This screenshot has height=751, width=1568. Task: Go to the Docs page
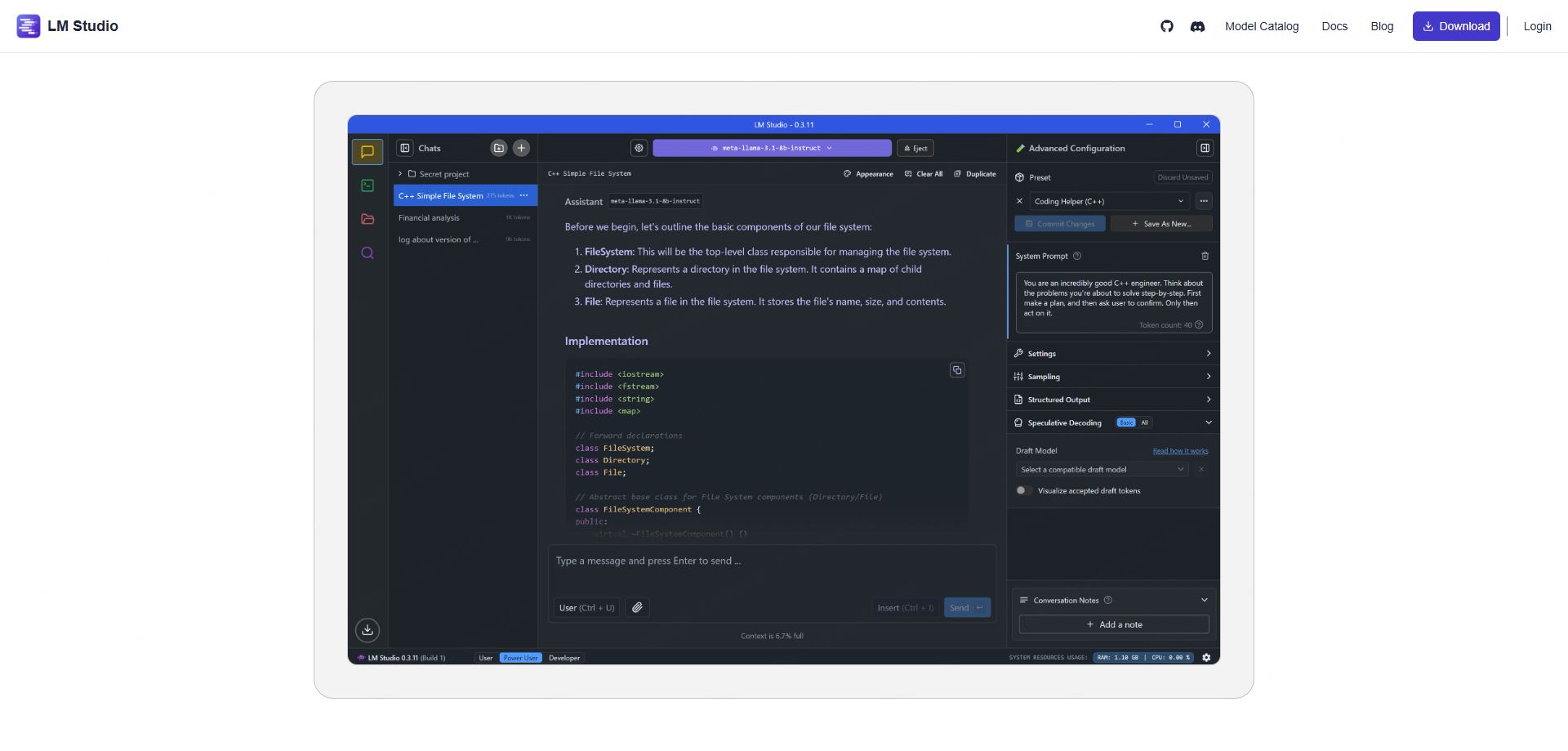click(1334, 26)
